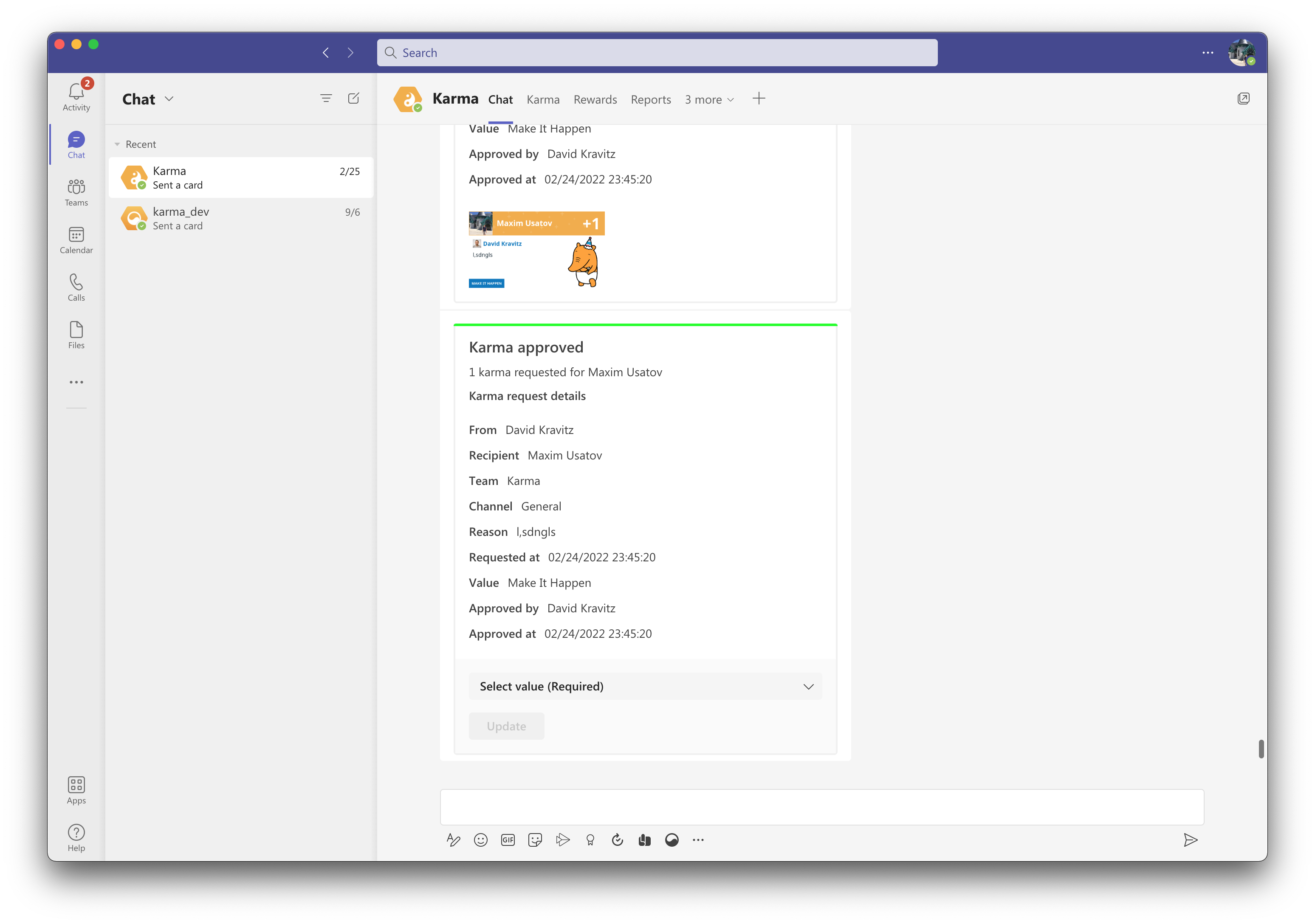Switch to the Reports tab
This screenshot has height=924, width=1315.
[x=651, y=100]
